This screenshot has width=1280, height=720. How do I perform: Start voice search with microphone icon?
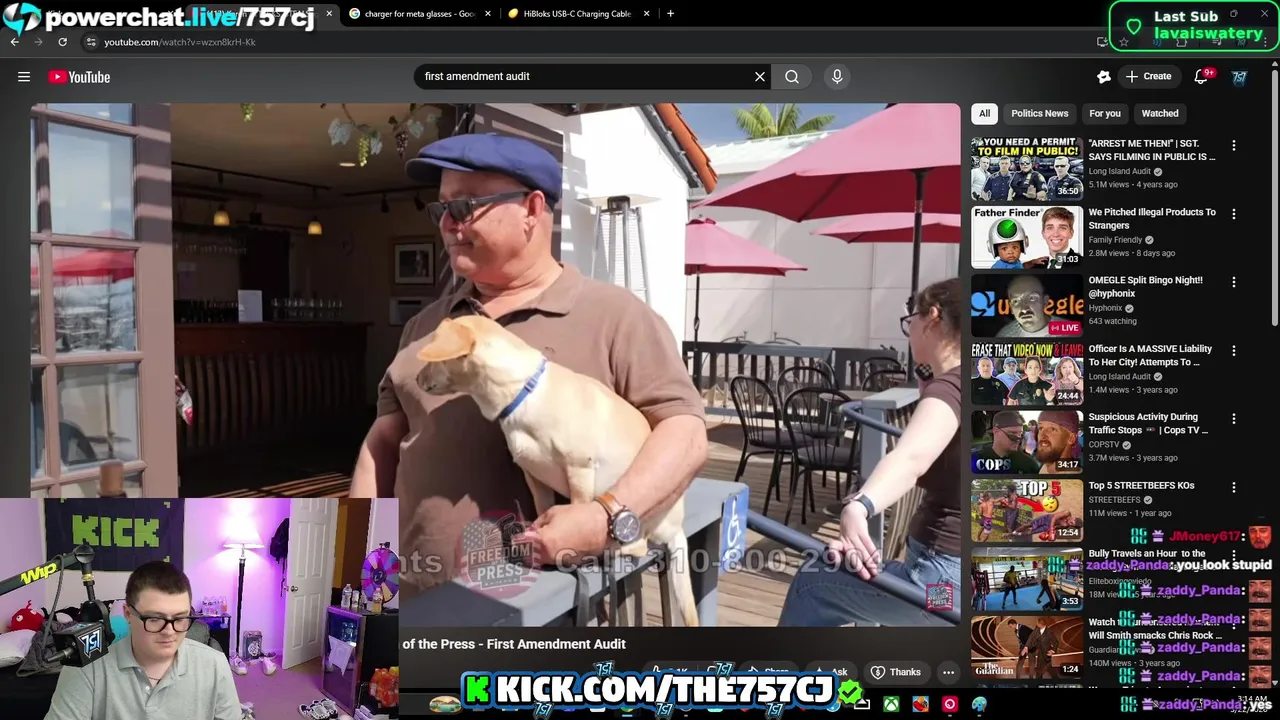[837, 76]
